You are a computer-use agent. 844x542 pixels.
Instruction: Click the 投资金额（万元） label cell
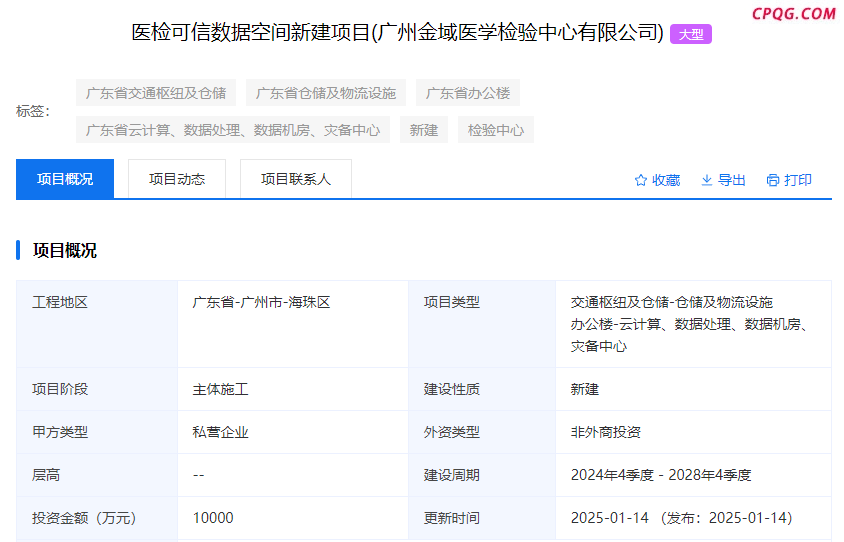[x=97, y=518]
